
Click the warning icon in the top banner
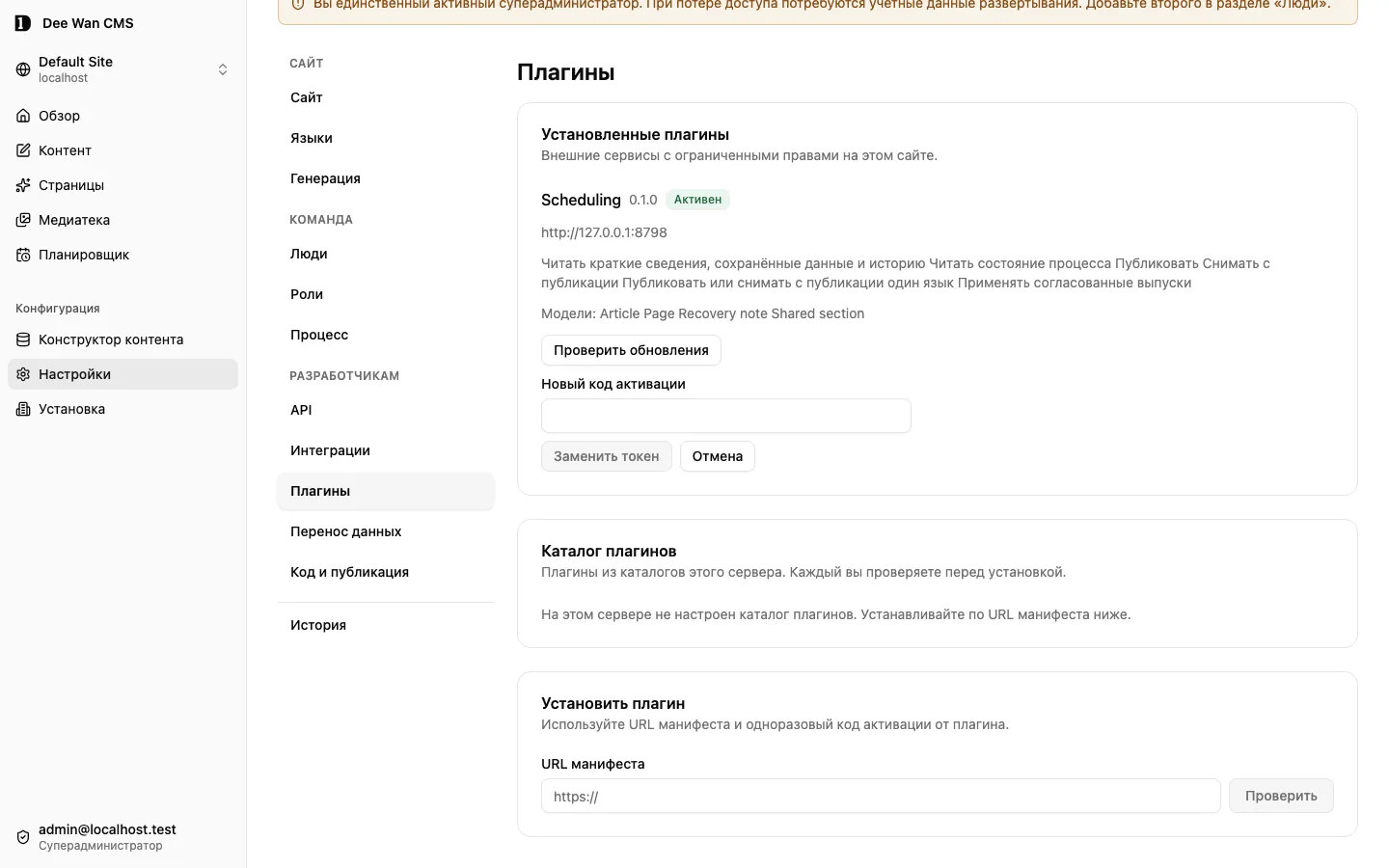point(298,5)
